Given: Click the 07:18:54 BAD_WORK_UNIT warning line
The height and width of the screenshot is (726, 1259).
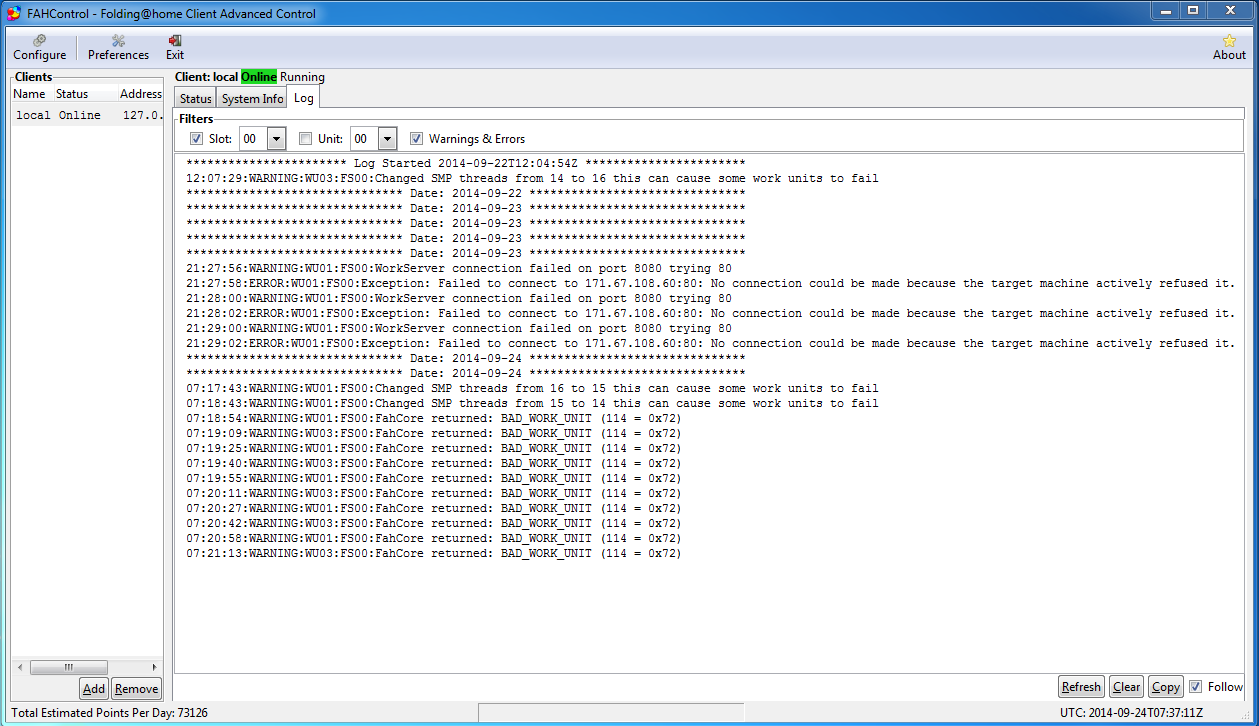Looking at the screenshot, I should tap(433, 418).
